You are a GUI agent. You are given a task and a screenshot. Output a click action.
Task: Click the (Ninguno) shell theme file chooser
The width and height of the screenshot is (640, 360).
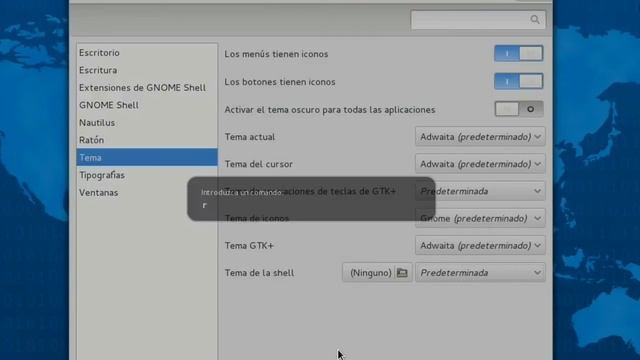point(377,273)
